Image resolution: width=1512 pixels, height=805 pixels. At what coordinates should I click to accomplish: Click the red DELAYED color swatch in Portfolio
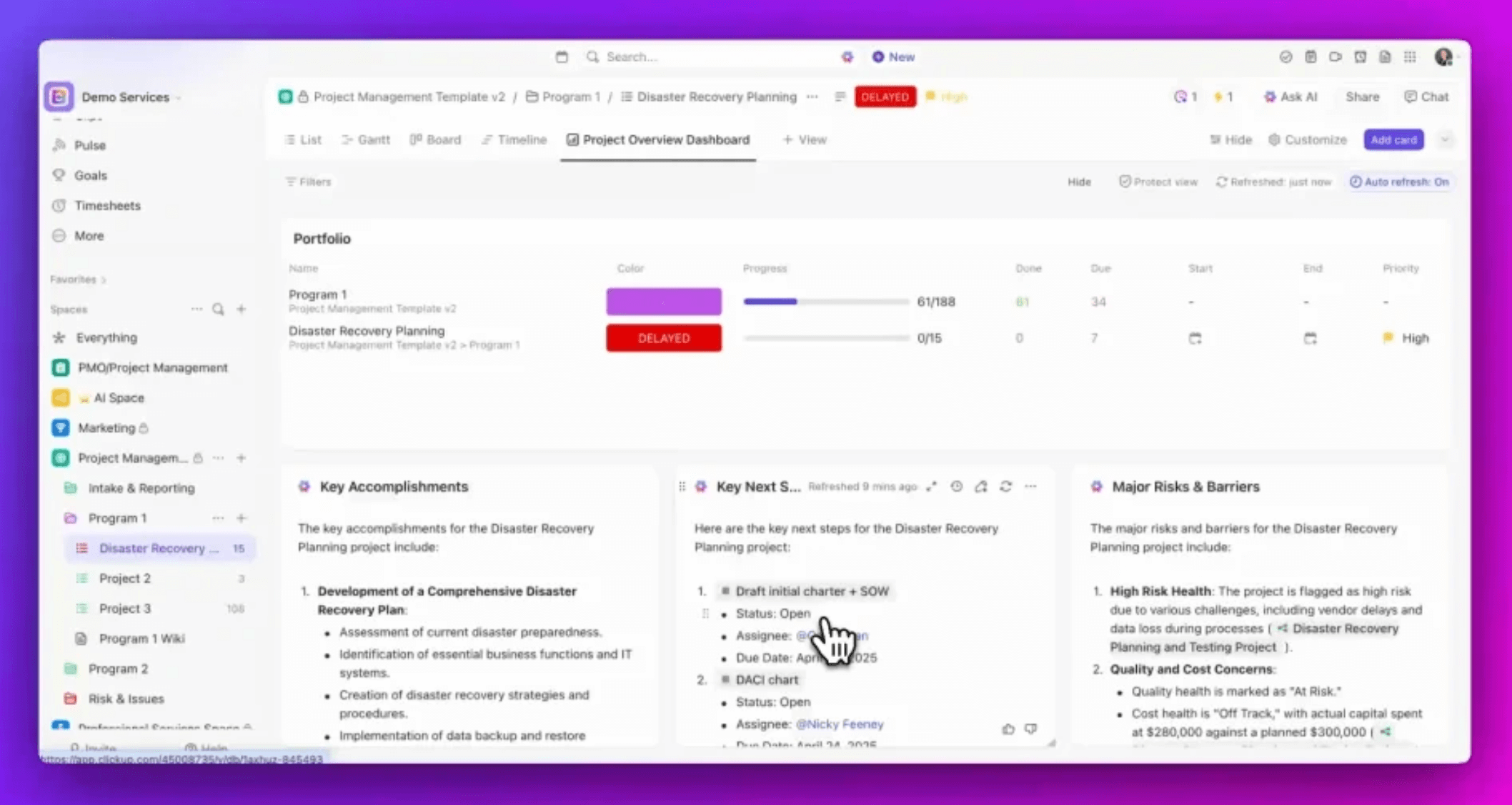[x=663, y=338]
